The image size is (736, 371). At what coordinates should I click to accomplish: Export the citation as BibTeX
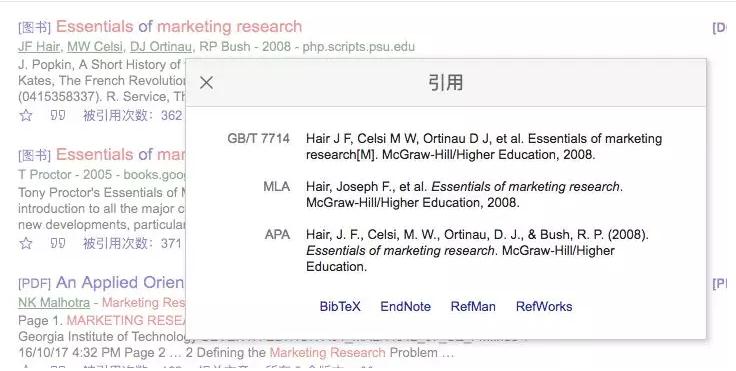tap(340, 307)
